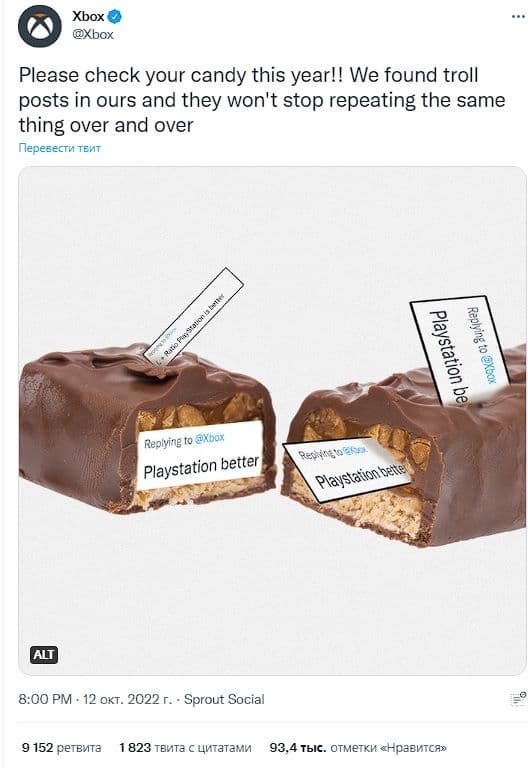The height and width of the screenshot is (770, 528).
Task: Open 1 823 твита с цитатами
Action: 185,747
